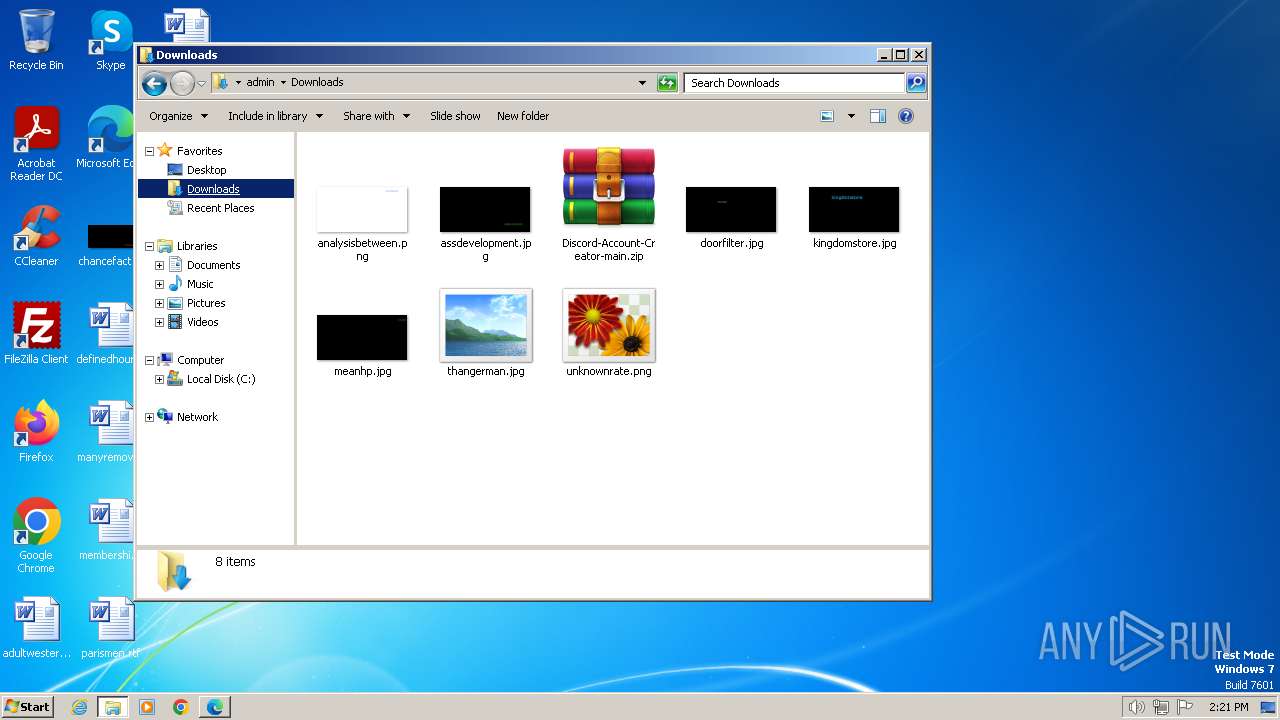
Task: Click the Start button
Action: point(27,706)
